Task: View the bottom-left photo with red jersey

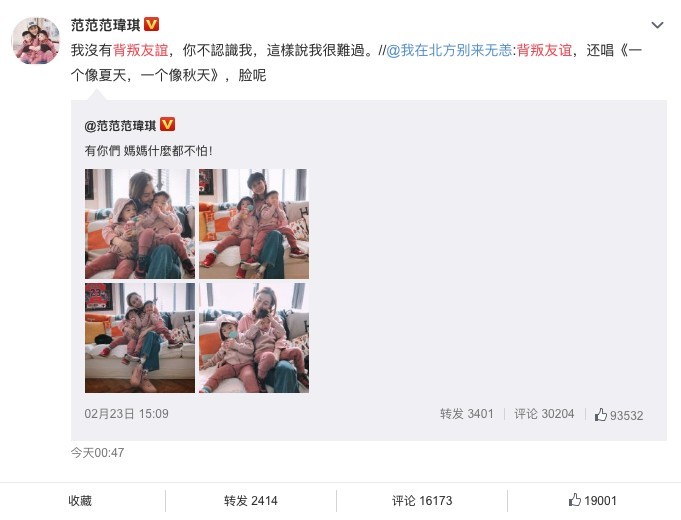Action: [140, 338]
